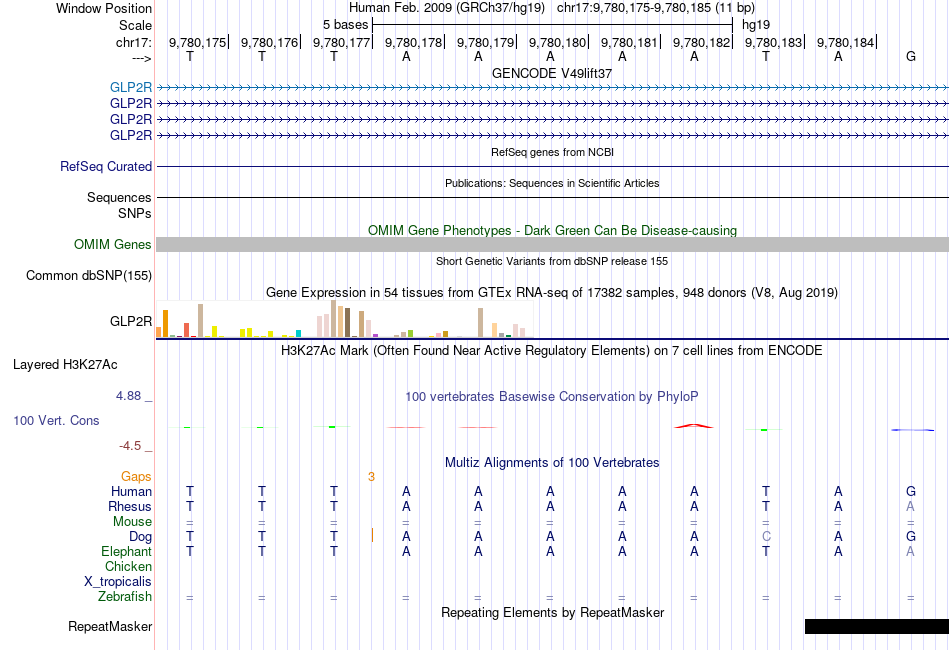Click the pale A base in Rhesus row

(x=910, y=506)
